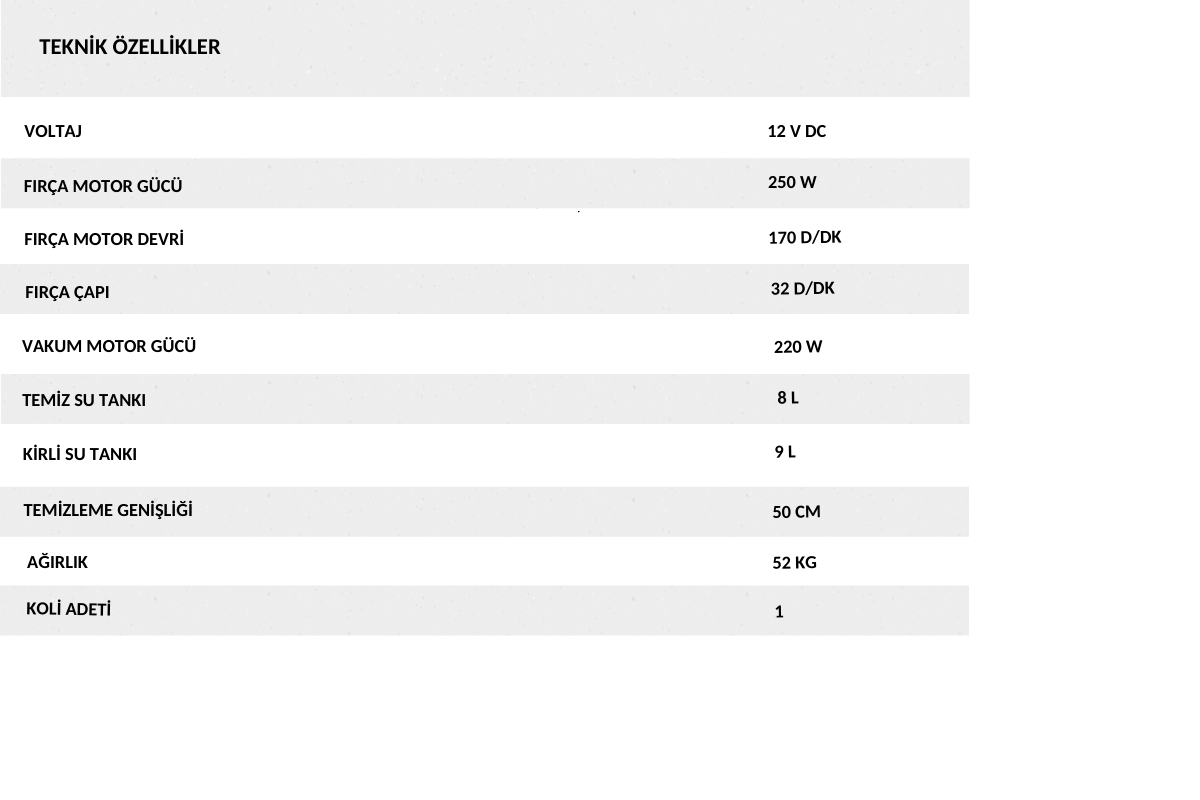This screenshot has width=1200, height=800.
Task: Click the 9 L value
Action: 785,452
